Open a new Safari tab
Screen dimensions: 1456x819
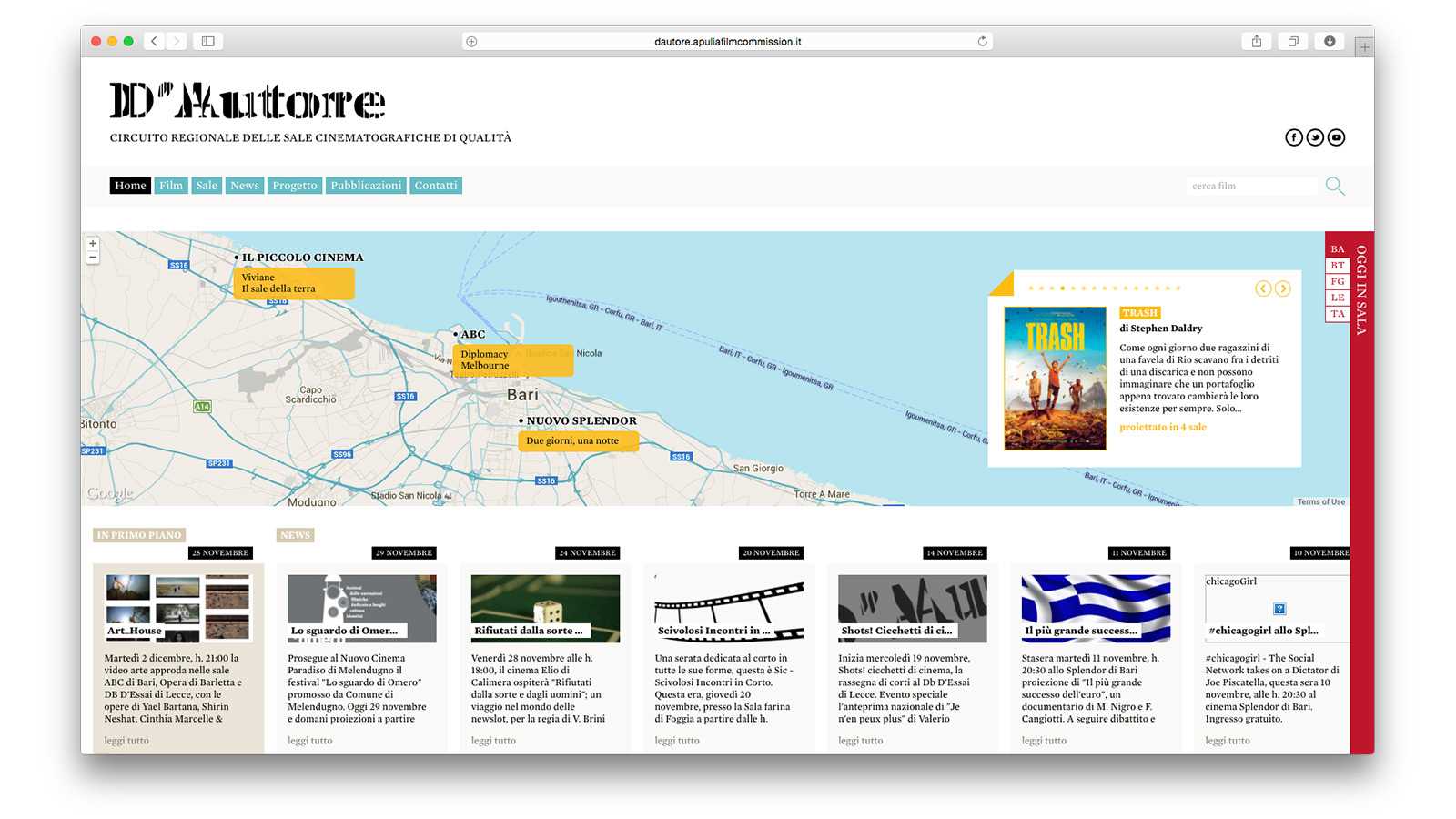(x=1363, y=47)
